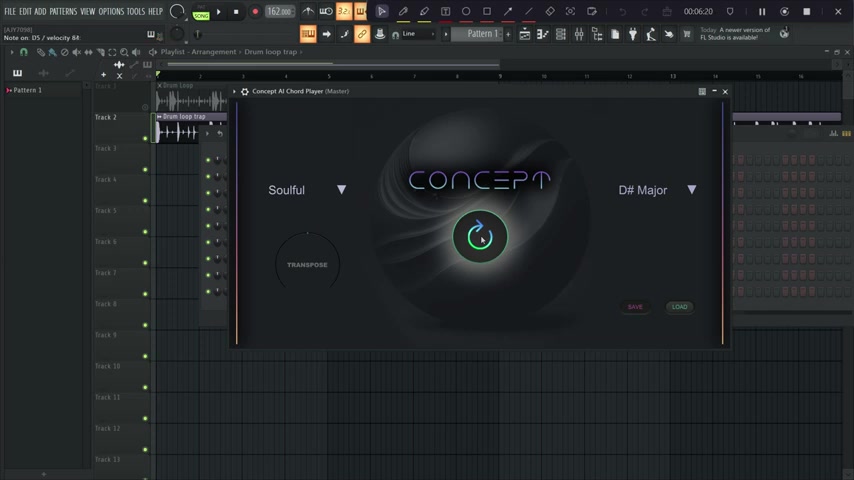Open the Mixer view icon
The height and width of the screenshot is (480, 854).
pyautogui.click(x=579, y=34)
